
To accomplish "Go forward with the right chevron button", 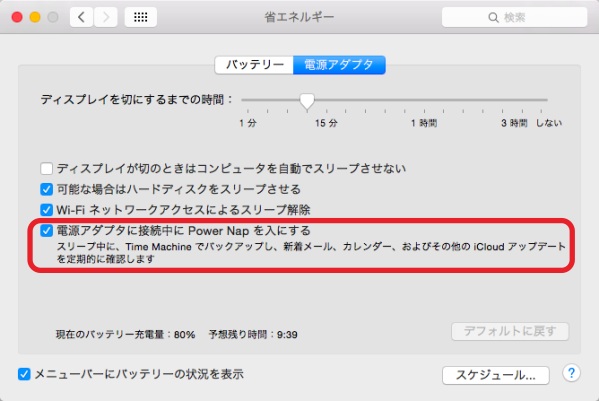I will point(106,17).
